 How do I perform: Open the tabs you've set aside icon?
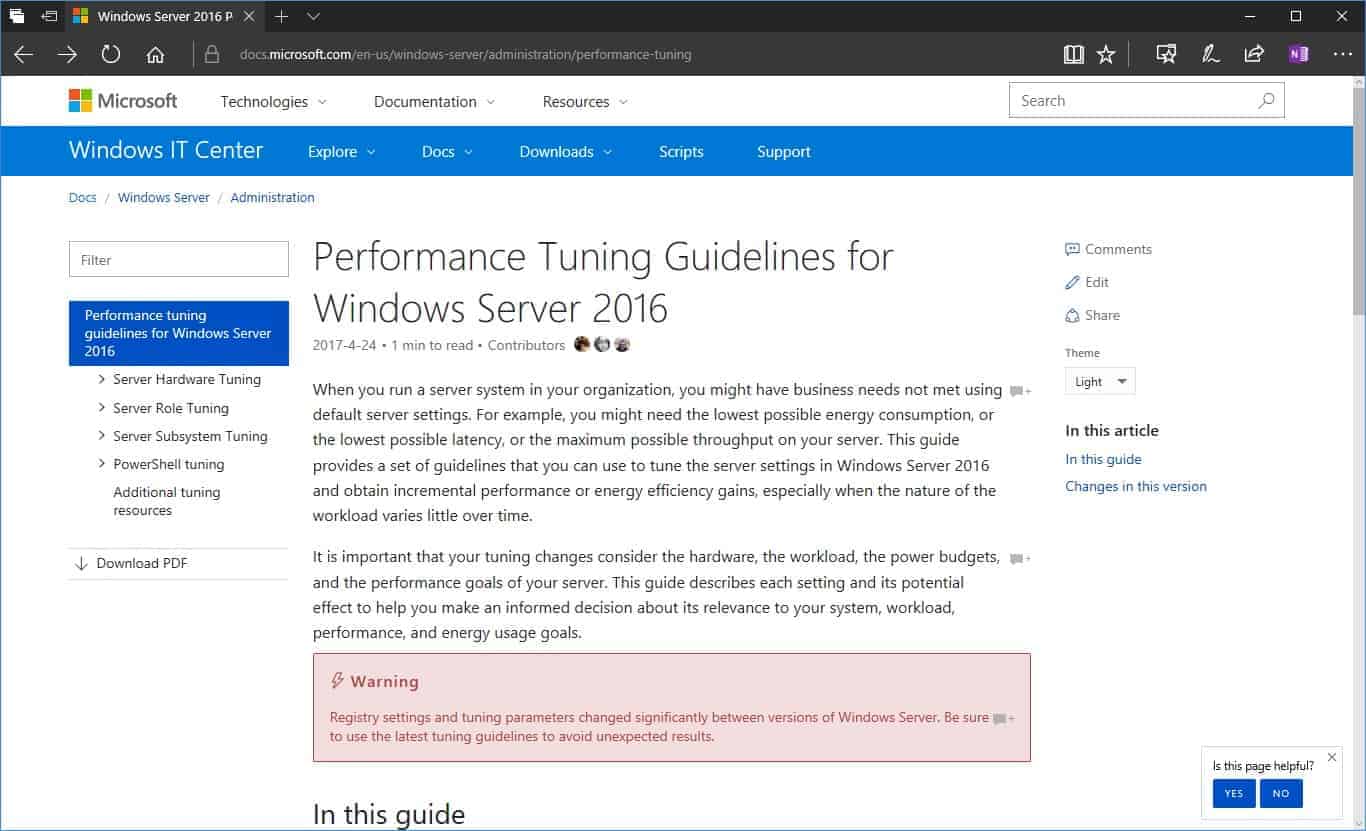click(x=17, y=16)
